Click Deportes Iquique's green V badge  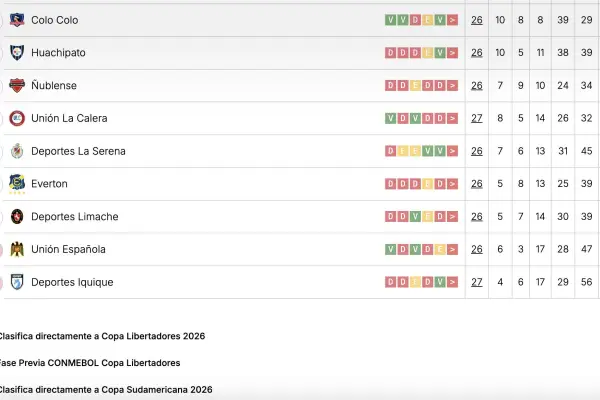pos(440,282)
